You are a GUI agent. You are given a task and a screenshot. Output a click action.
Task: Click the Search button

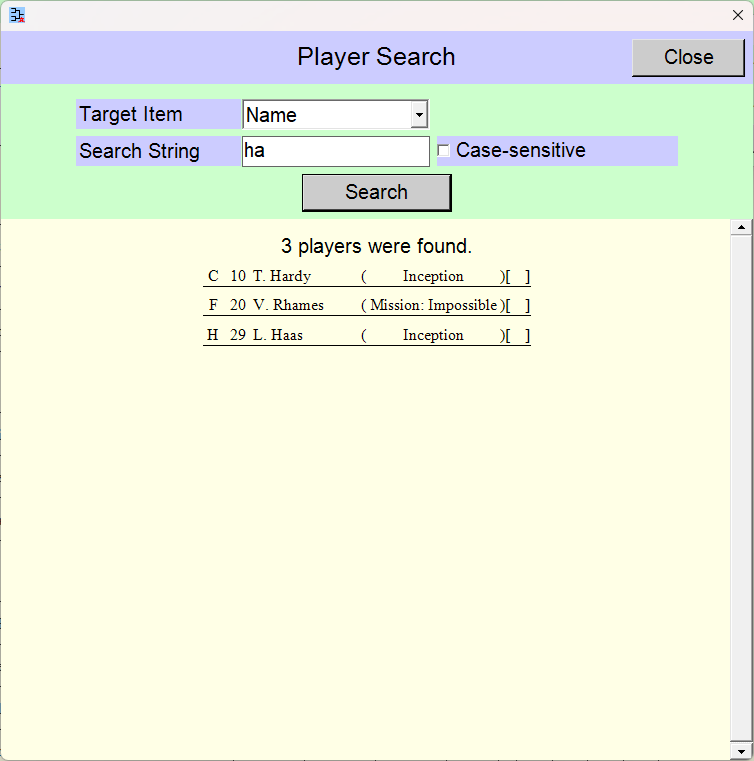[x=377, y=193]
